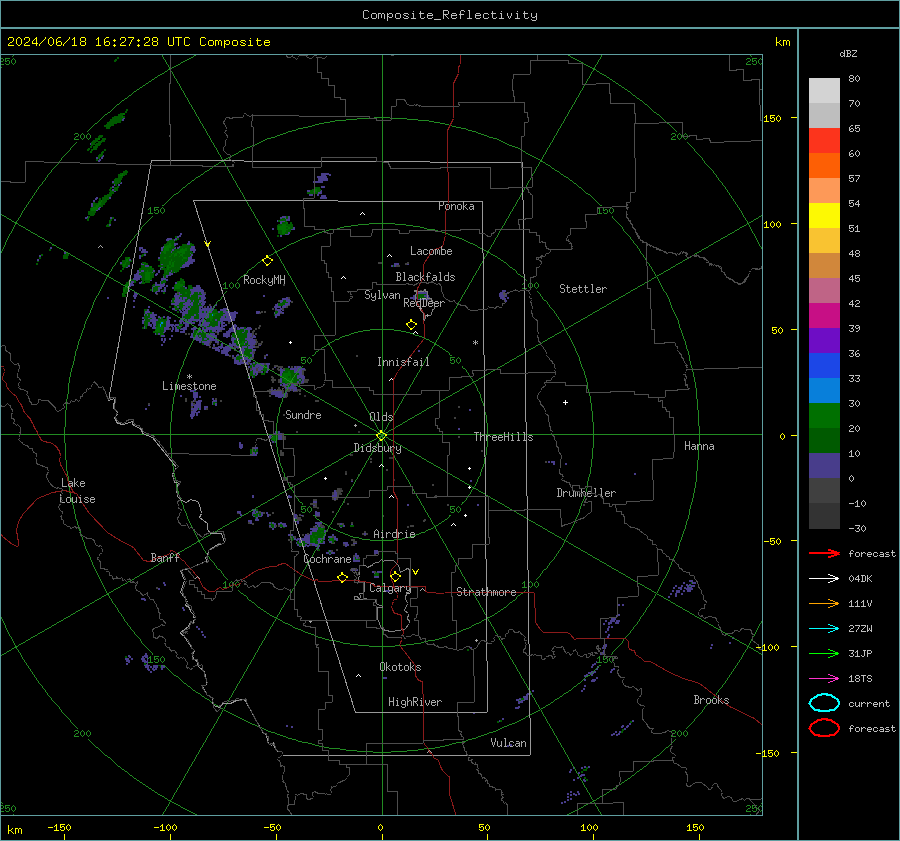900x841 pixels.
Task: Click the -100 tick on bottom km axis
Action: (x=165, y=827)
